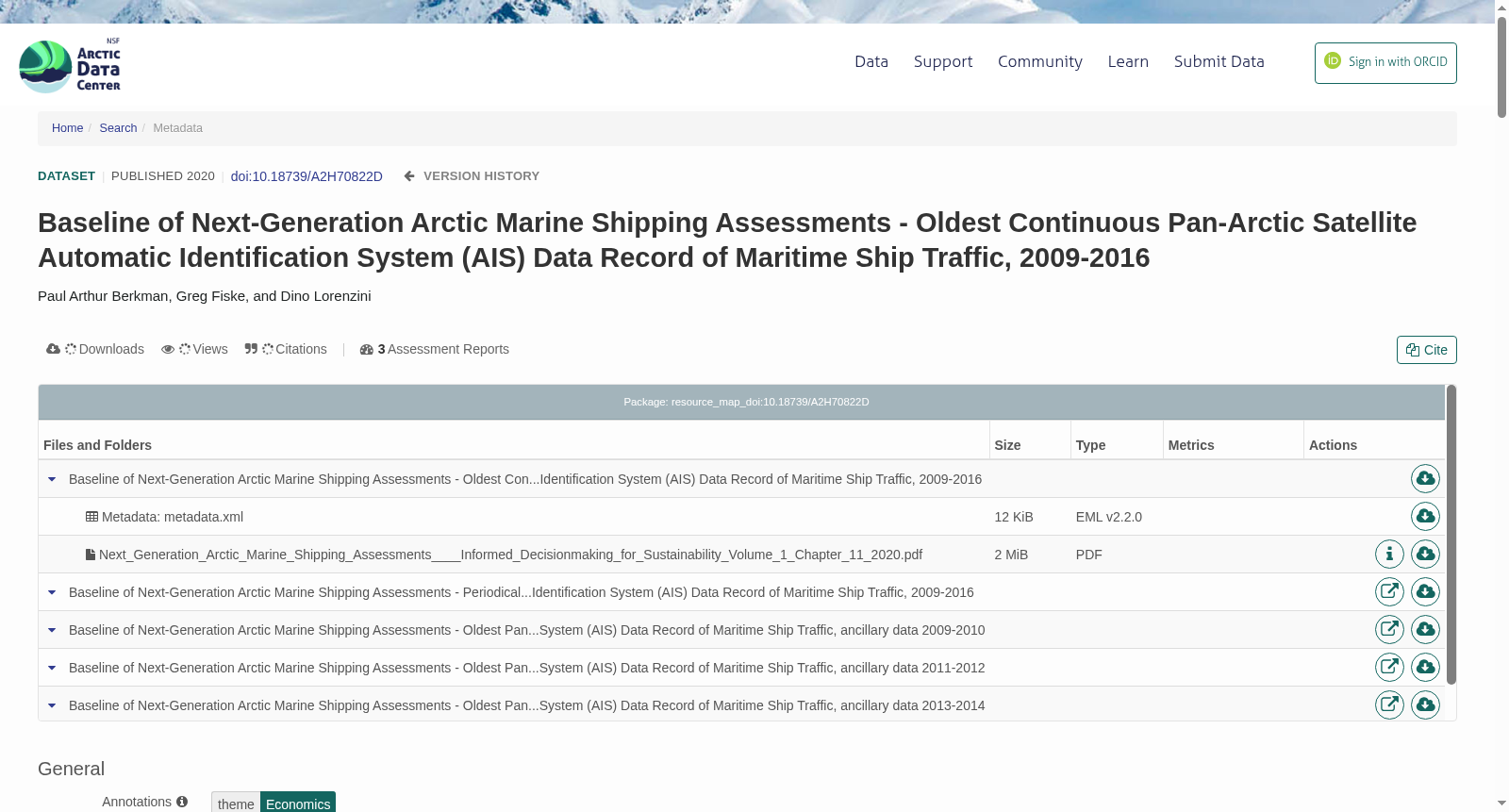Open the dataset DOI link
Screen dimensions: 1509x812
pyautogui.click(x=307, y=176)
